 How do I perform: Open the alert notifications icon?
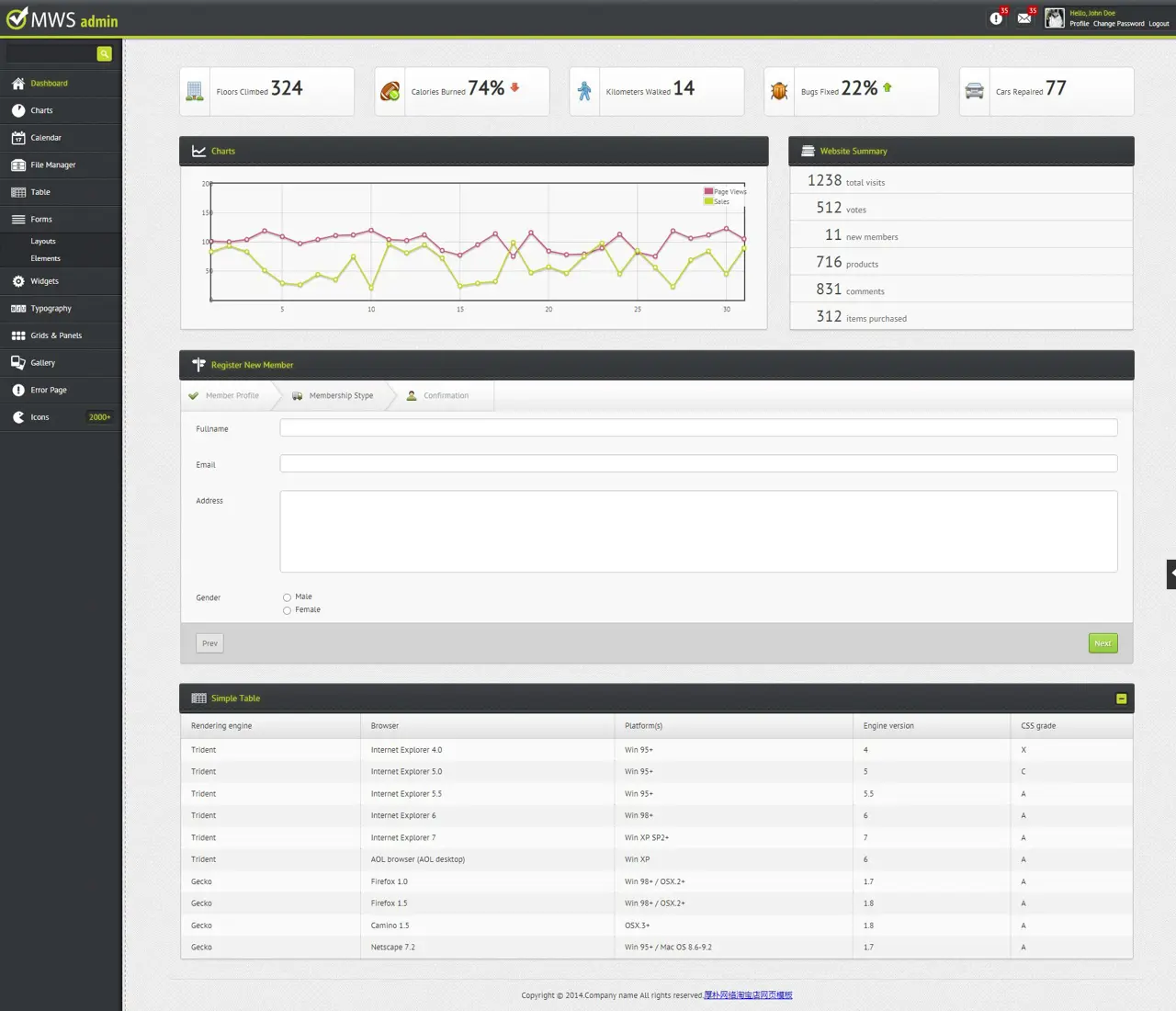[x=996, y=18]
